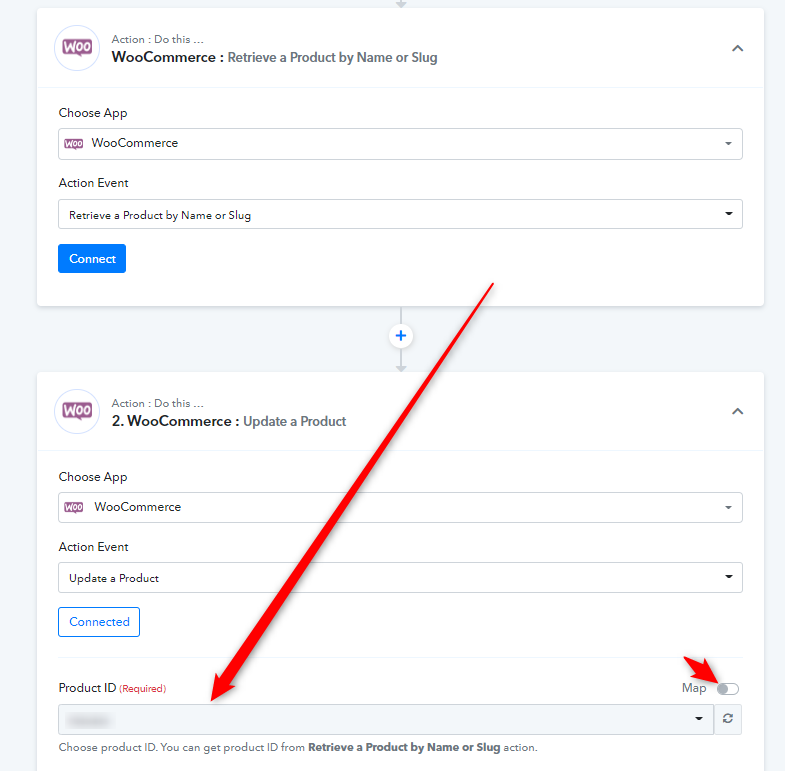Open Update a Product Action Event dropdown

pos(400,578)
